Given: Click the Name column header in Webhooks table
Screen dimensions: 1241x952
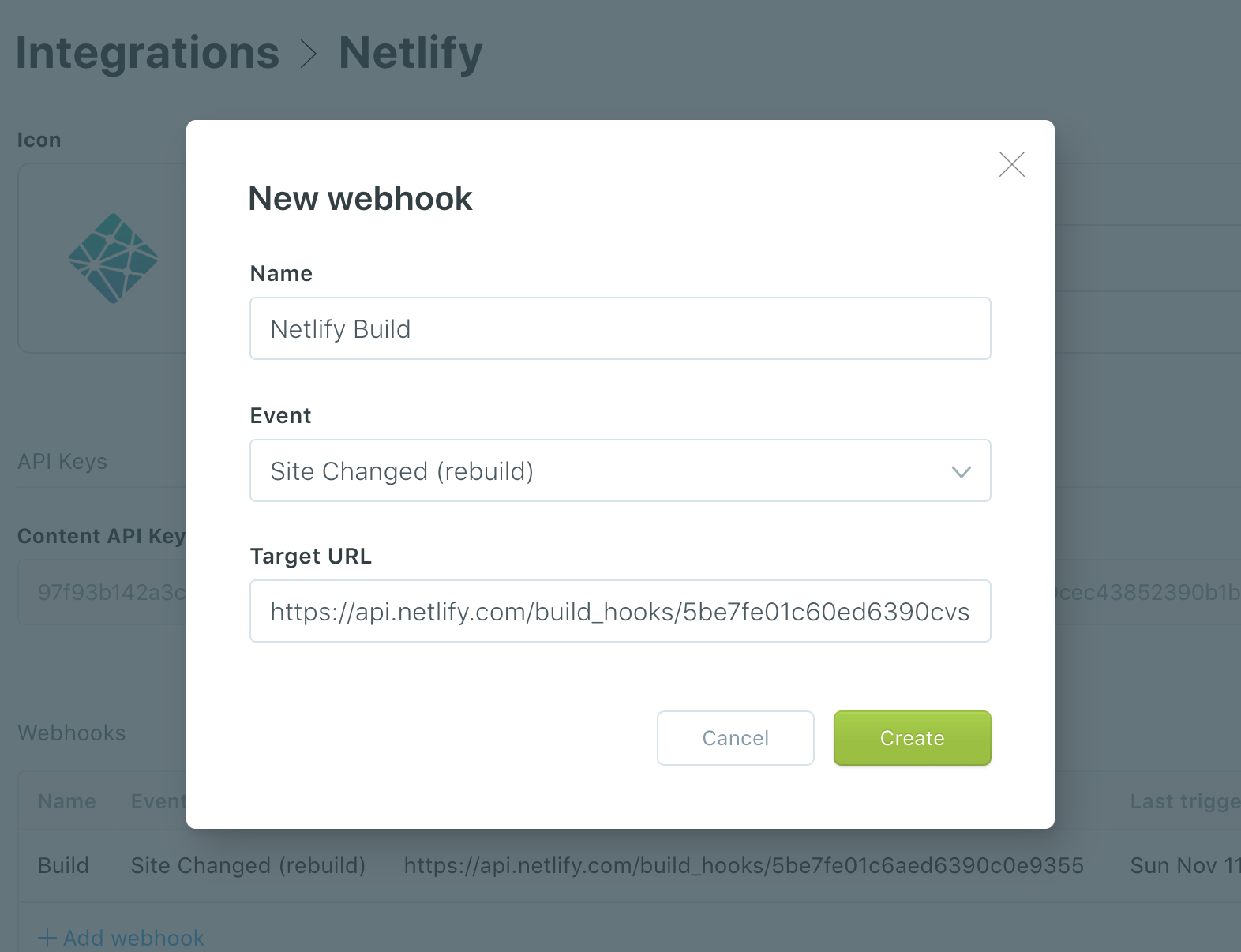Looking at the screenshot, I should pyautogui.click(x=67, y=801).
